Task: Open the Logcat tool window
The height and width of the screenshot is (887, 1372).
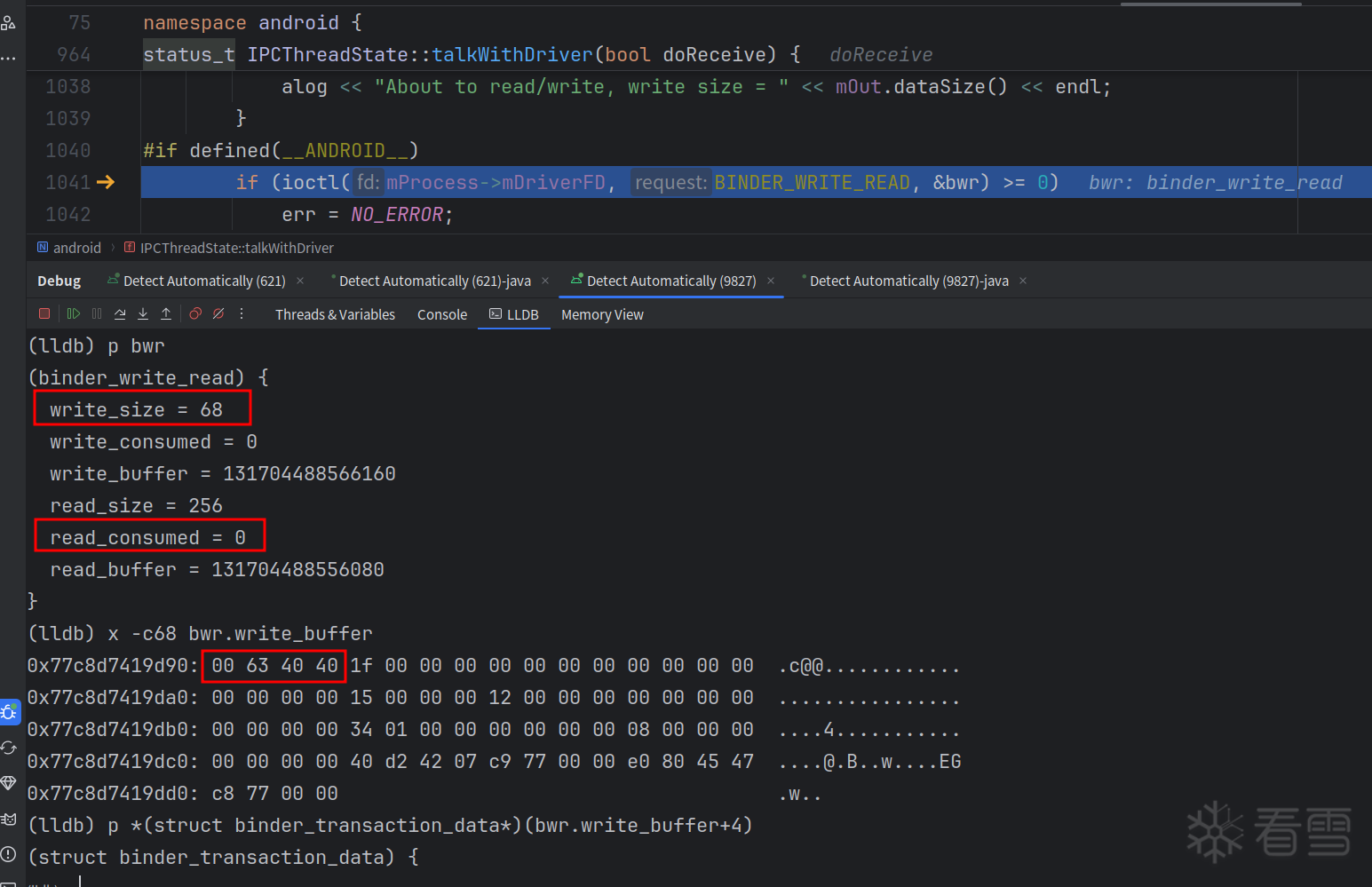Action: (x=9, y=819)
